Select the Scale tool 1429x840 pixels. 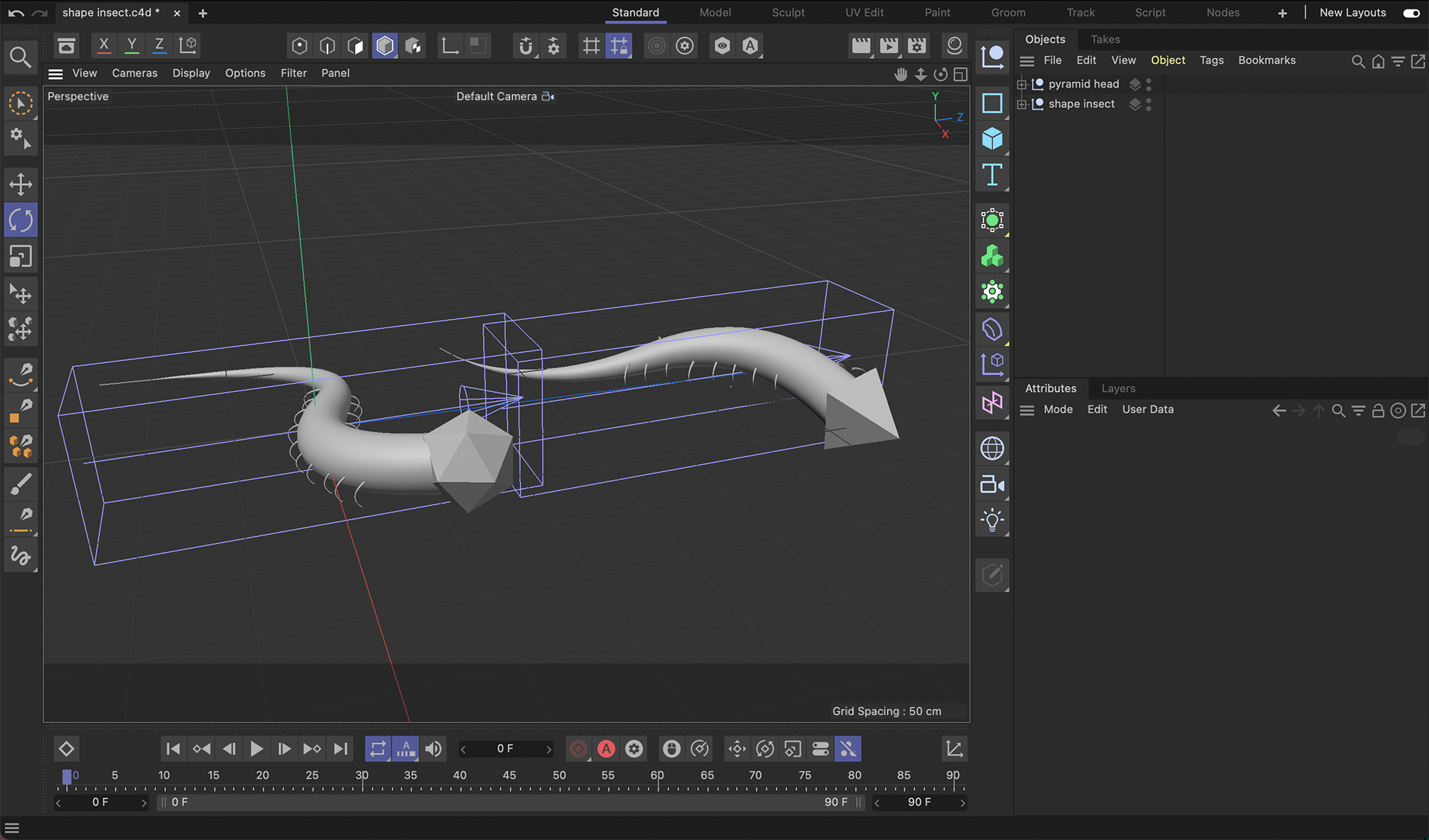(20, 257)
